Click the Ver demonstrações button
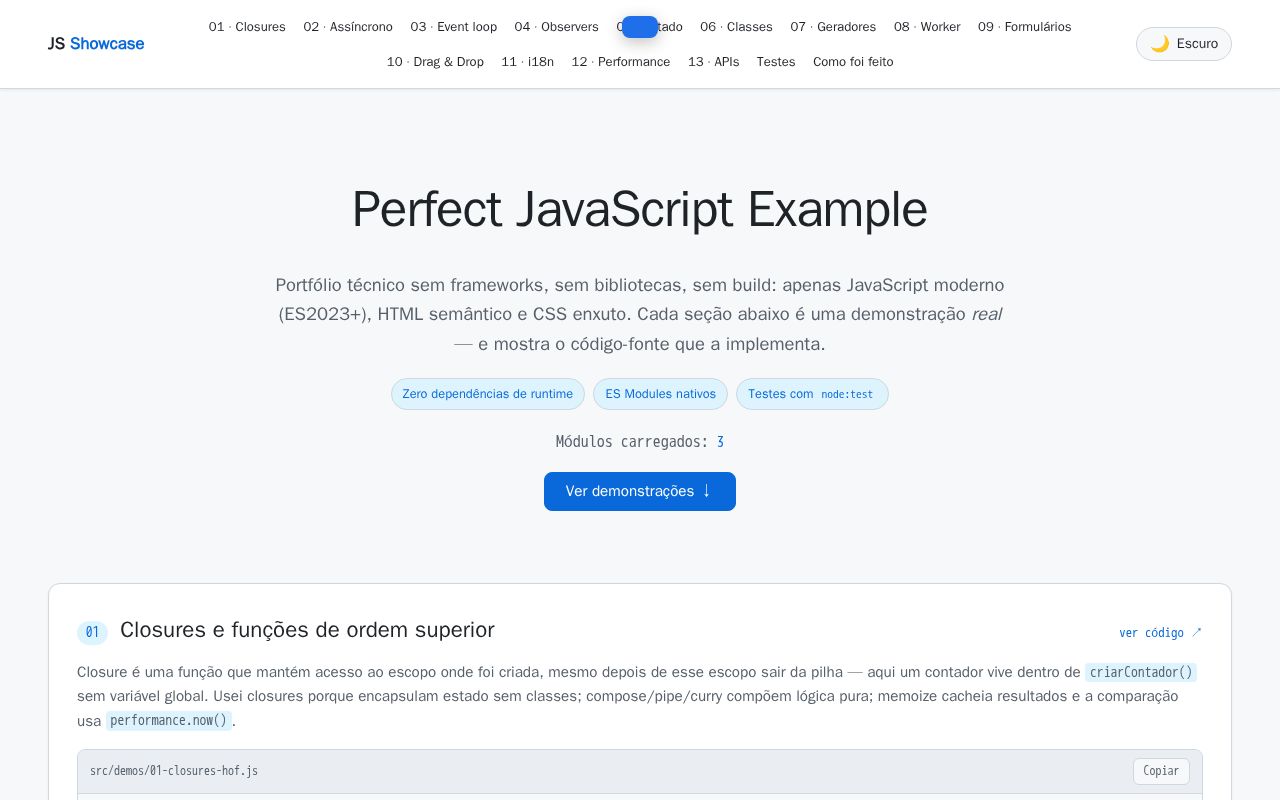The width and height of the screenshot is (1280, 800). coord(640,491)
